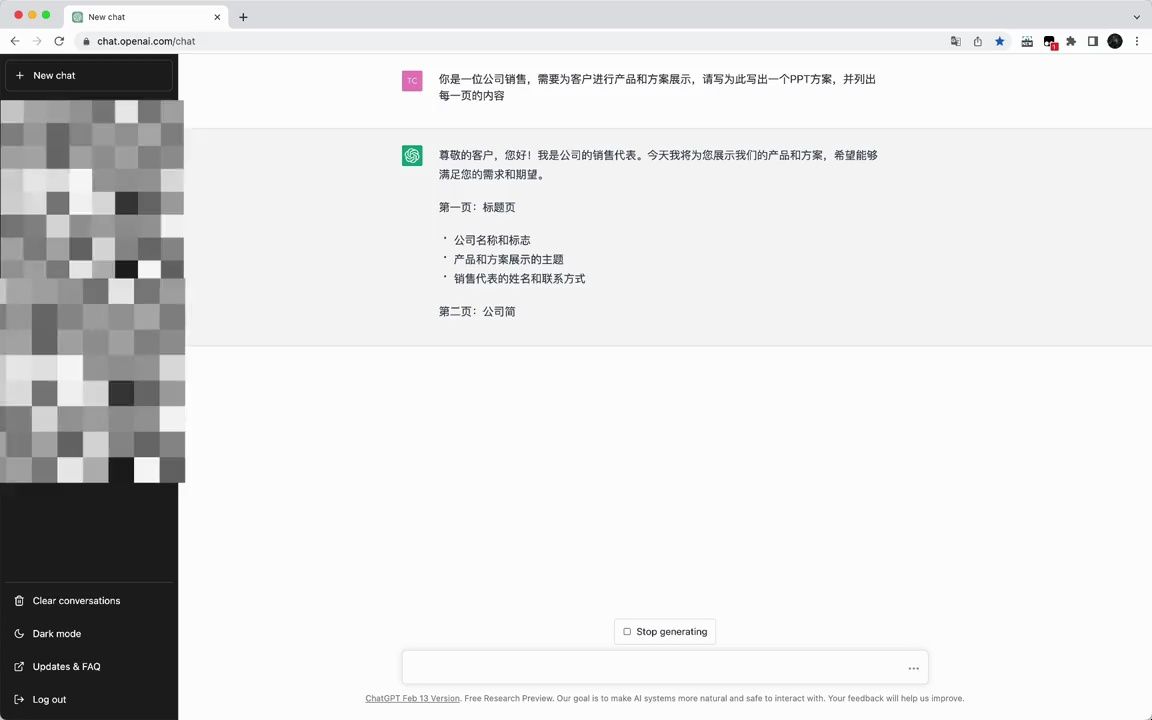The image size is (1152, 720).
Task: Open the extension with the red notification badge
Action: pos(1049,41)
